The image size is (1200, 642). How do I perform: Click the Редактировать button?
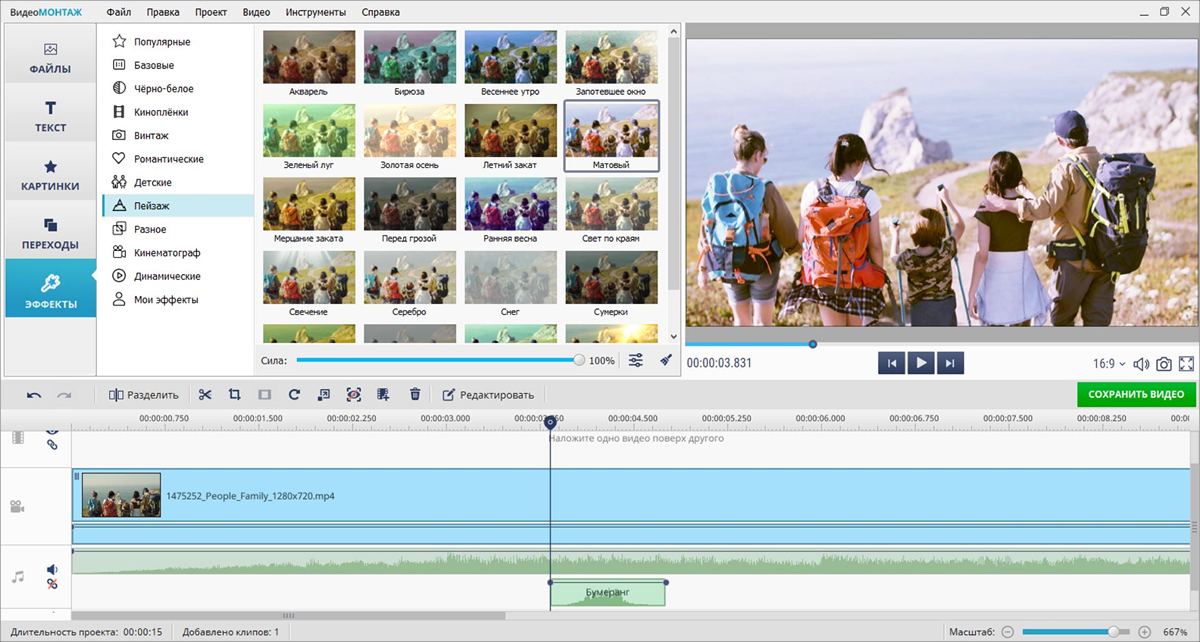pos(489,395)
